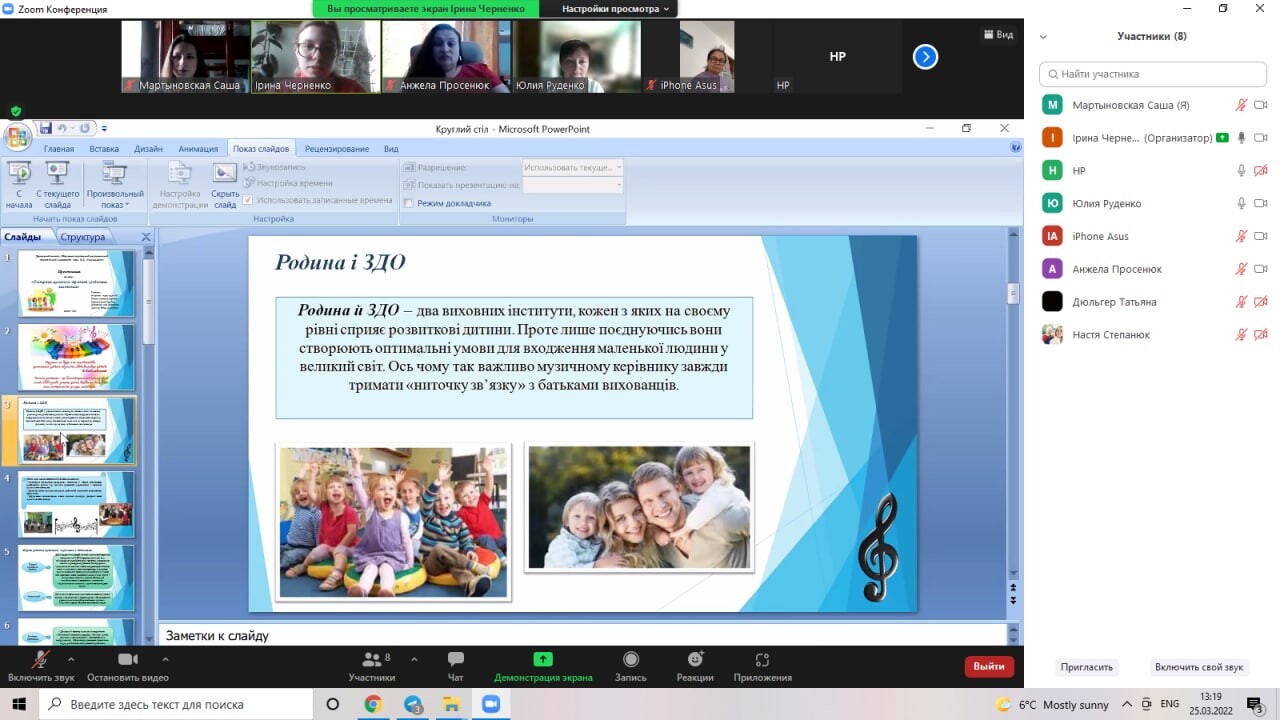Click the next video participants arrow

[x=925, y=57]
